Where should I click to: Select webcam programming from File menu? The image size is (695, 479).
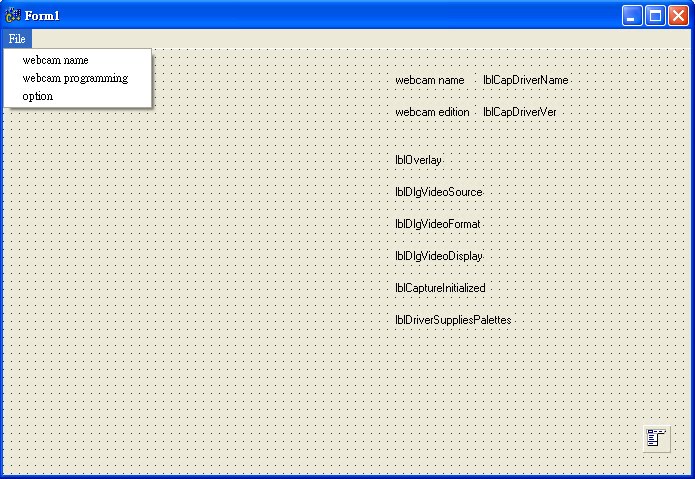click(78, 78)
